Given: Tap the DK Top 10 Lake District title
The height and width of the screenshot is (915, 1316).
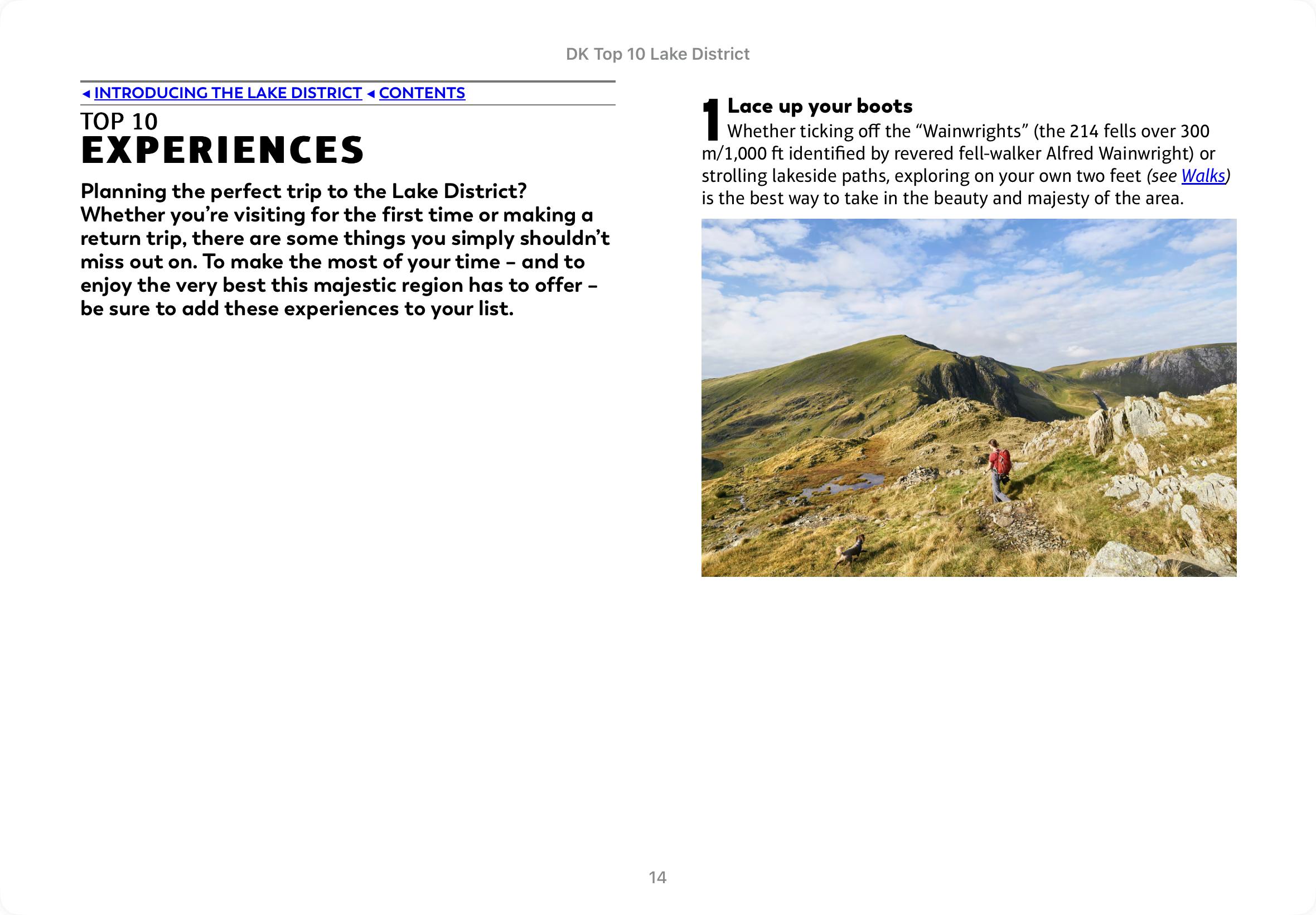Looking at the screenshot, I should coord(657,54).
